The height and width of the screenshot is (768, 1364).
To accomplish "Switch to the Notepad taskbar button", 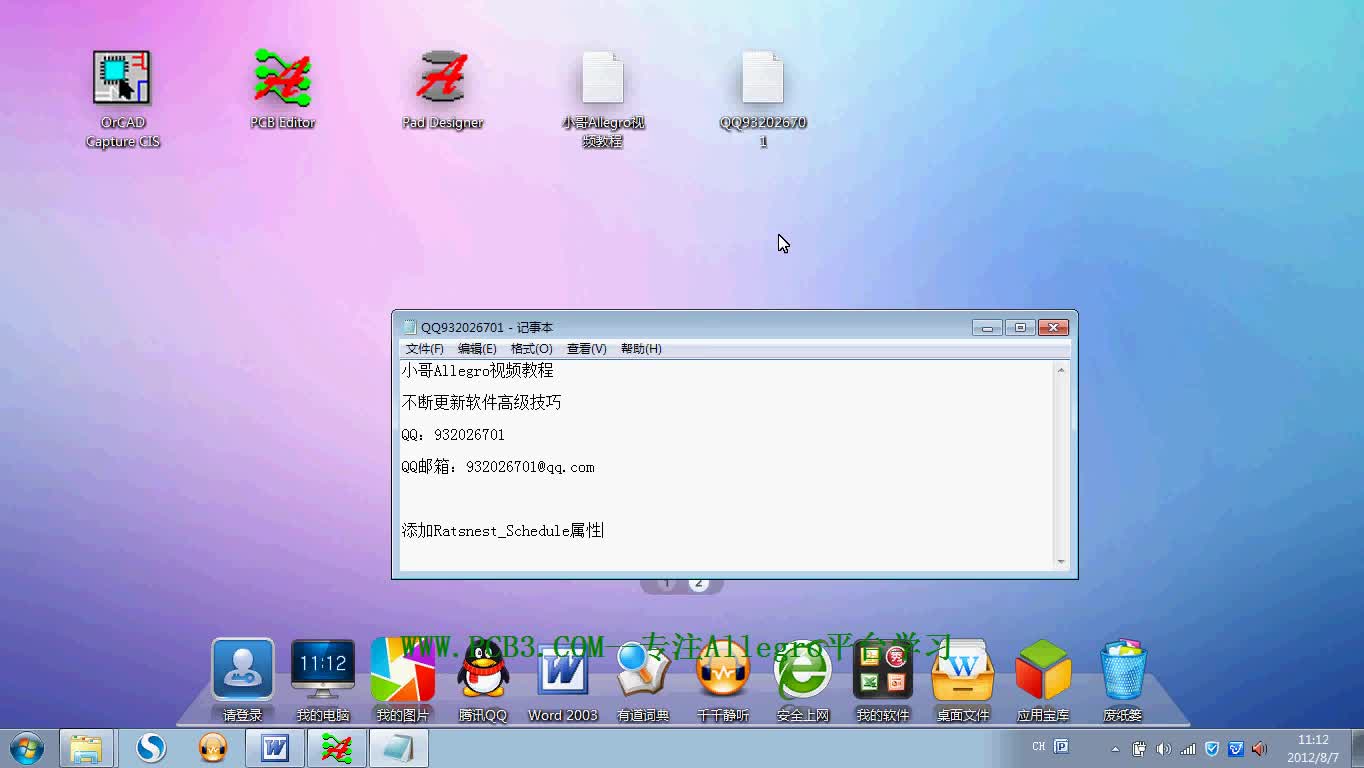I will (399, 748).
